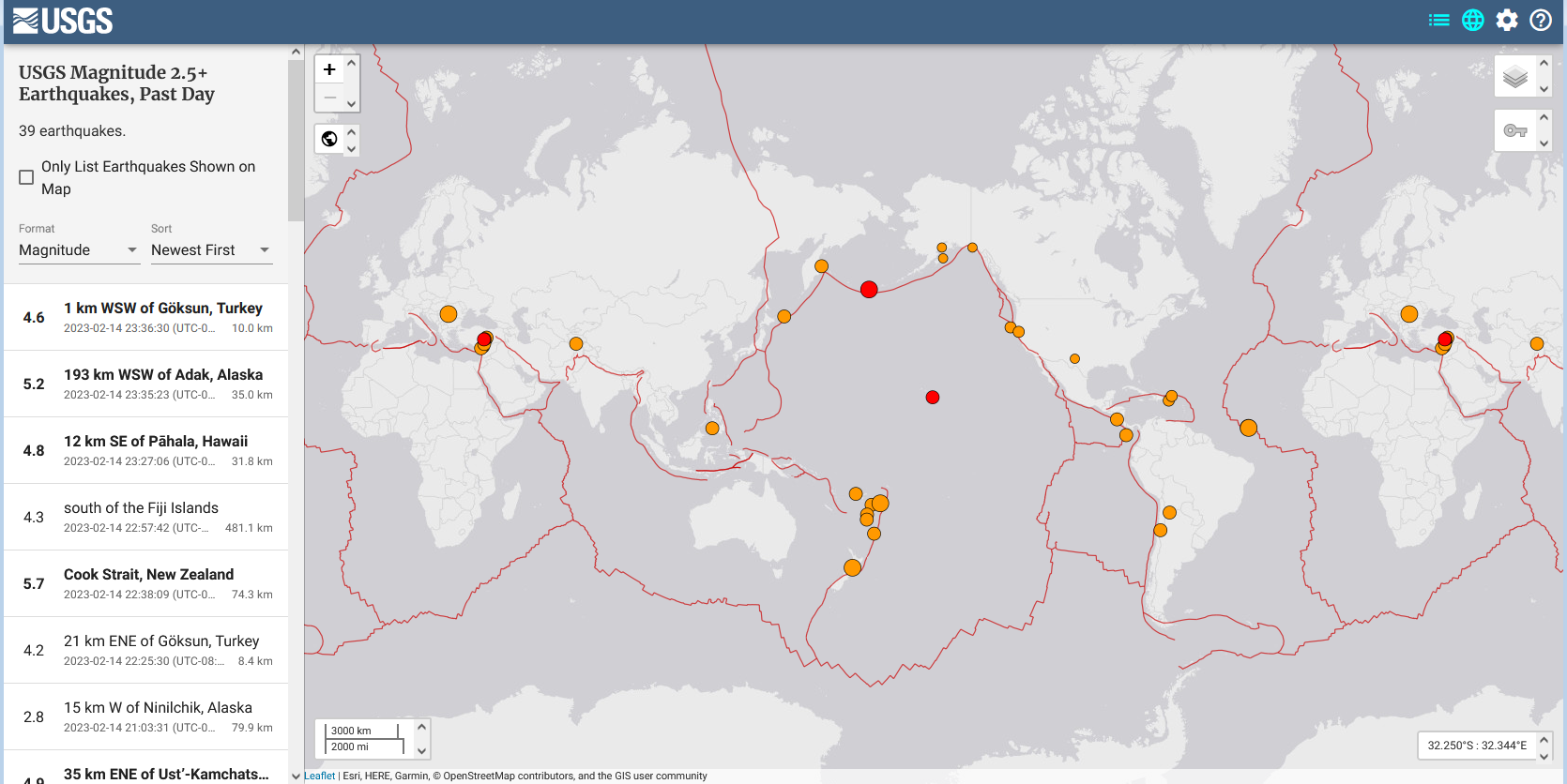1567x784 pixels.
Task: Zoom out on the map
Action: point(329,98)
